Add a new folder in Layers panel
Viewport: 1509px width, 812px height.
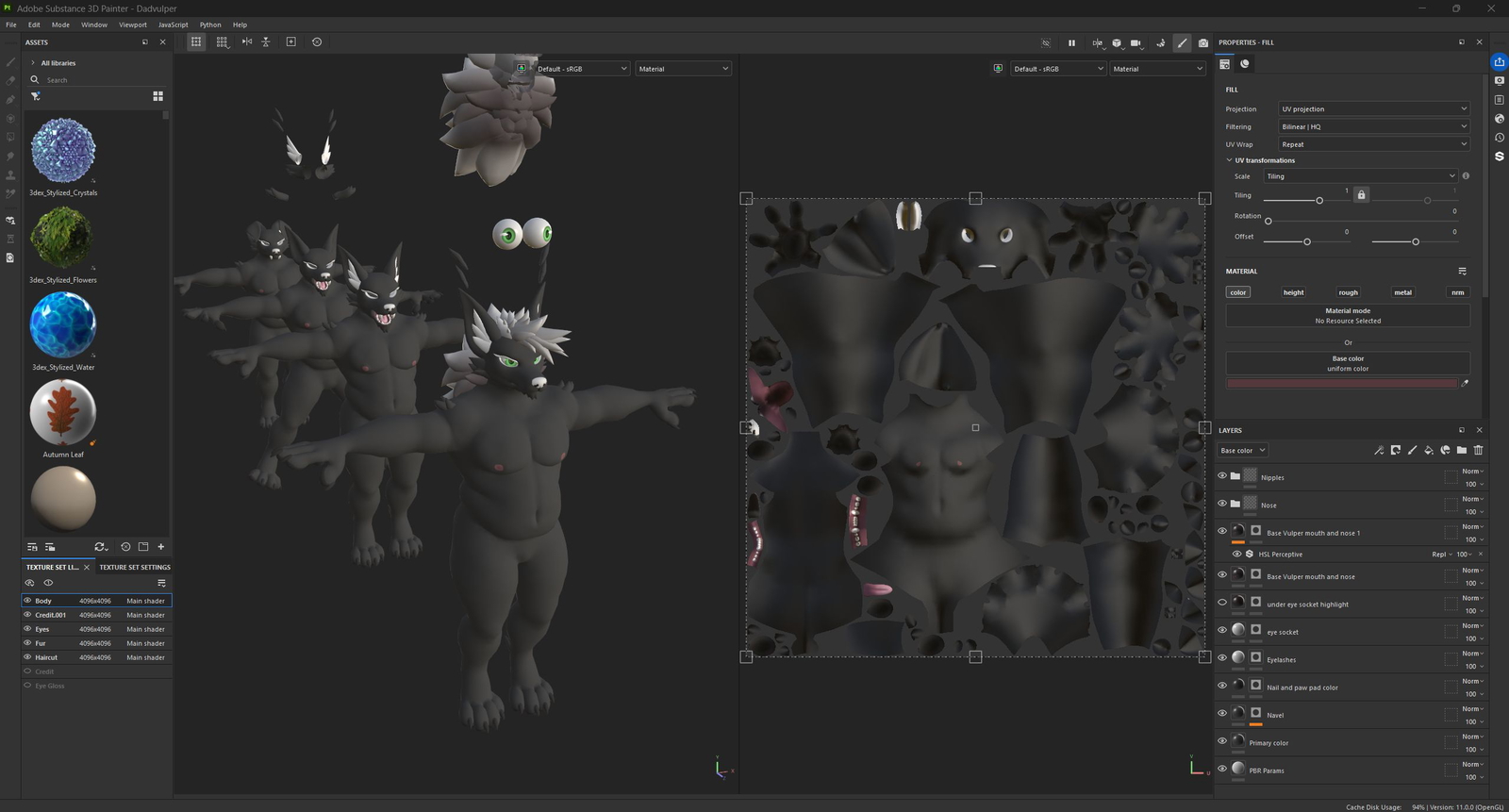point(1461,450)
